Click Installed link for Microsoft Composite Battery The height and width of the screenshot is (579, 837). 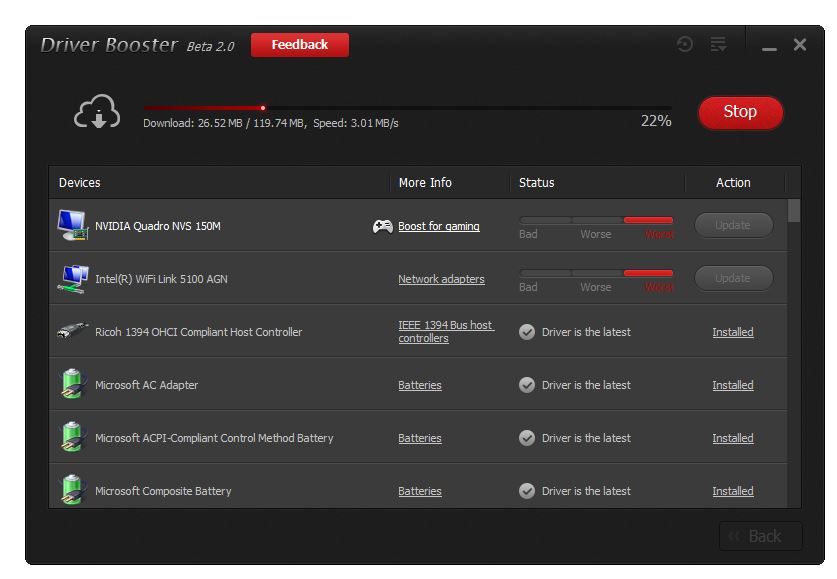click(733, 491)
